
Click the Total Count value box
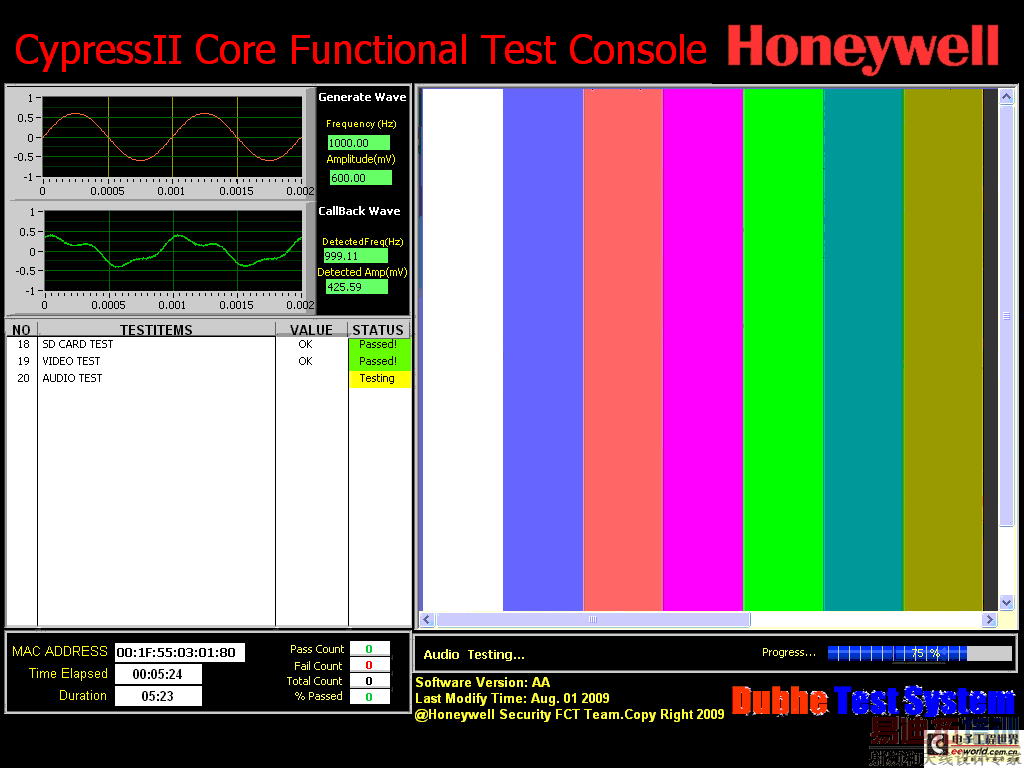(x=370, y=681)
